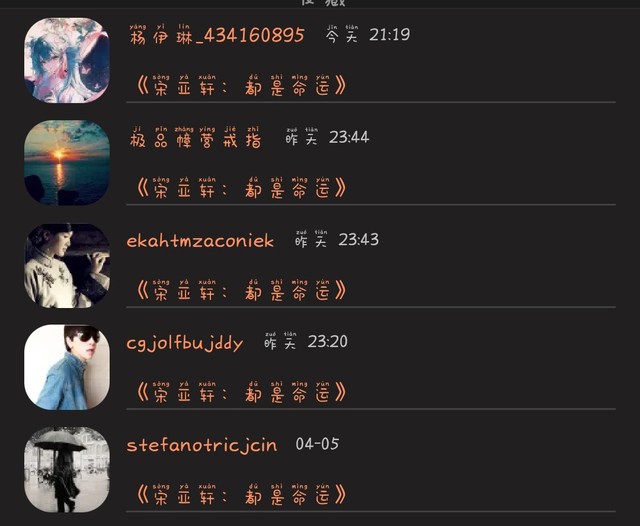Click the 昨天 23:20 timestamp
Viewport: 640px width, 526px height.
(306, 341)
